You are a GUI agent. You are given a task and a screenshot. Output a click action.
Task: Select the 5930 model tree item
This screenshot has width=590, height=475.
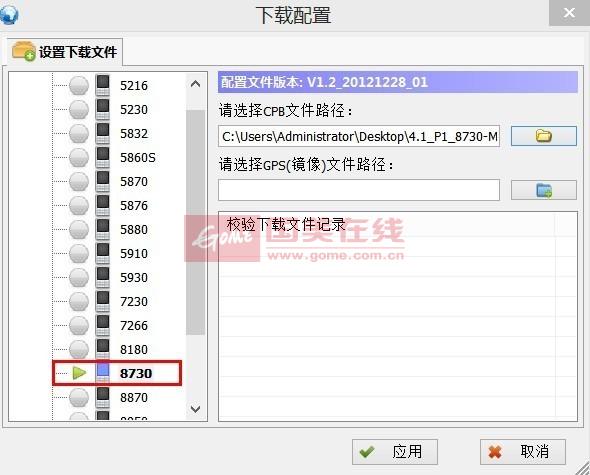(x=134, y=277)
